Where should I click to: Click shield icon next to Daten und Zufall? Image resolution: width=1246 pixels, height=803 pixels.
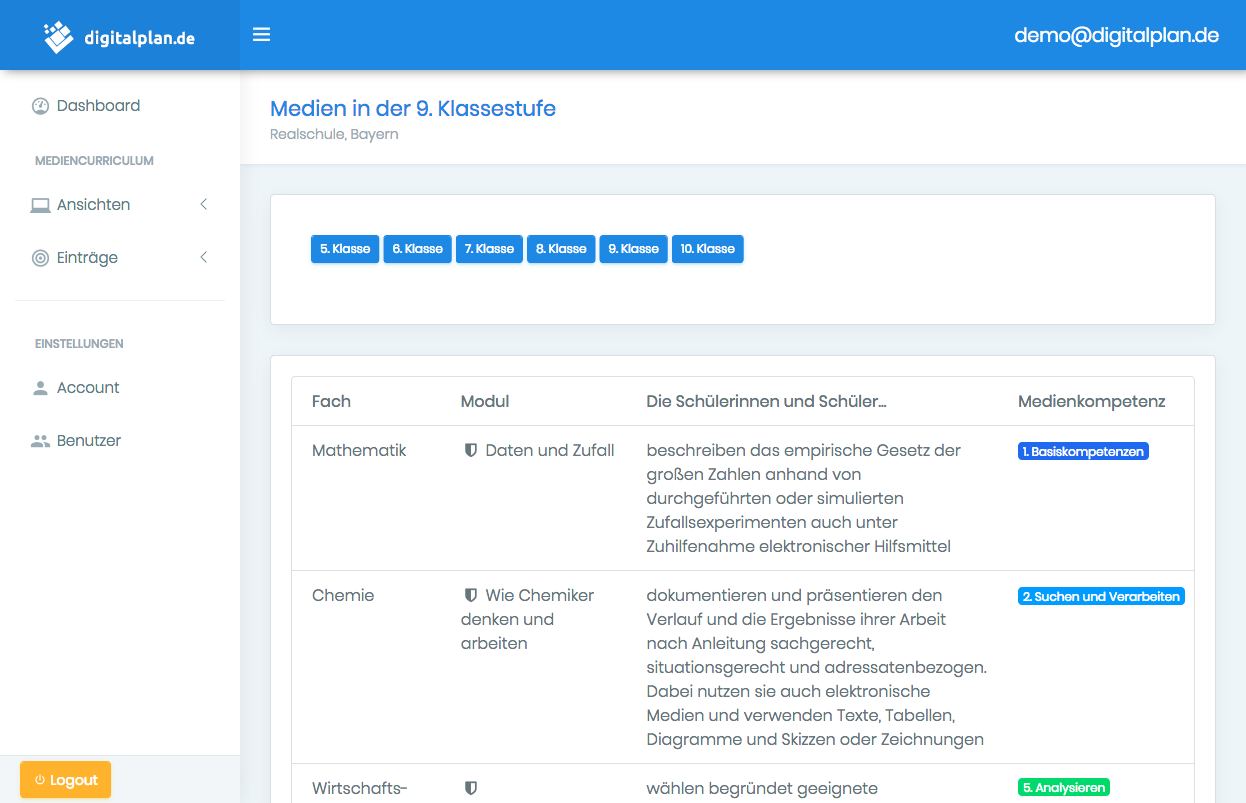click(471, 451)
